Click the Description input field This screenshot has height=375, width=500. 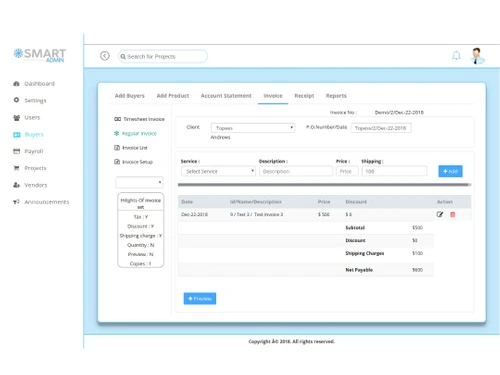pyautogui.click(x=296, y=171)
